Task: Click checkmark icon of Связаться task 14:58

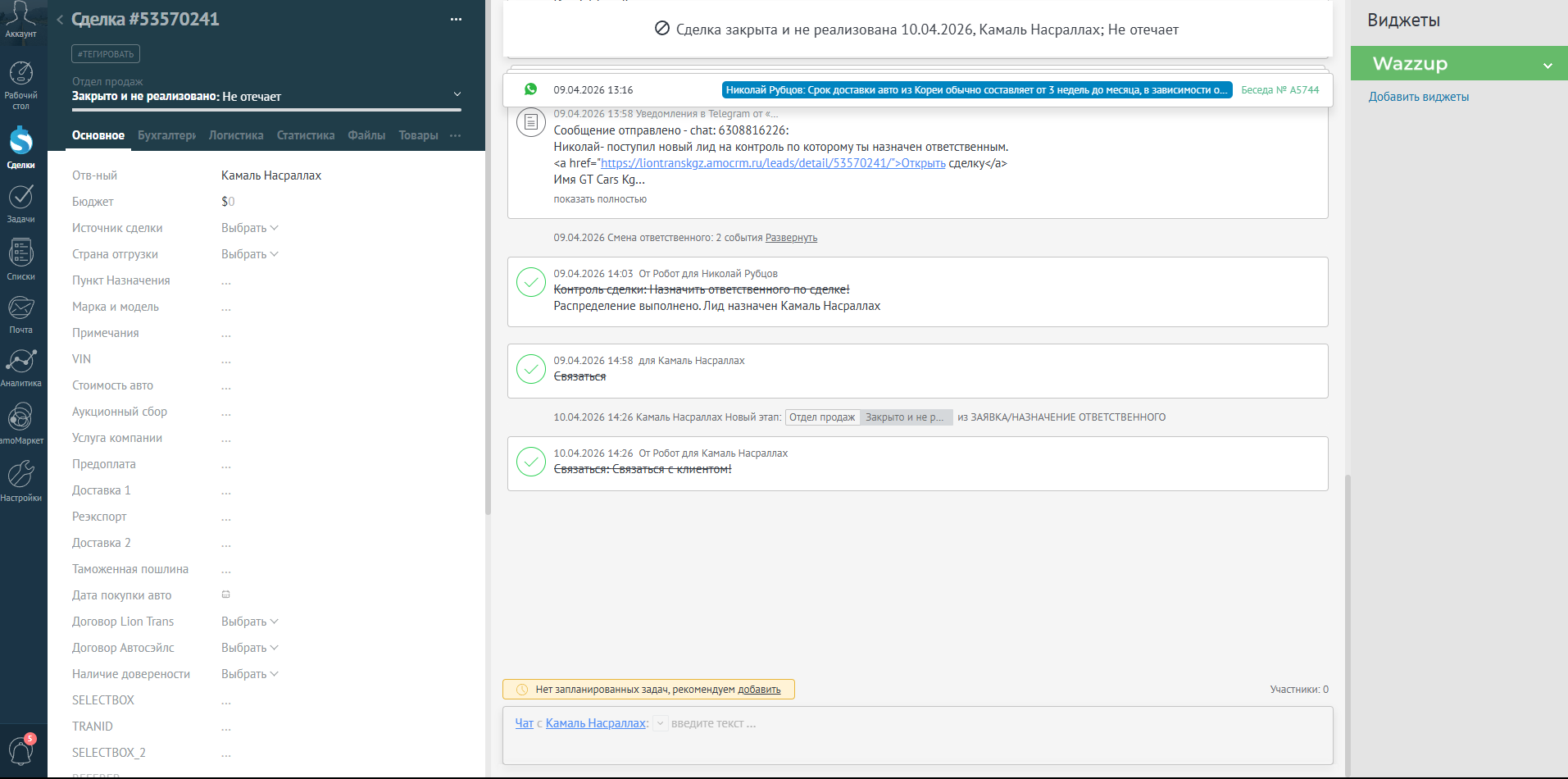Action: [x=531, y=369]
